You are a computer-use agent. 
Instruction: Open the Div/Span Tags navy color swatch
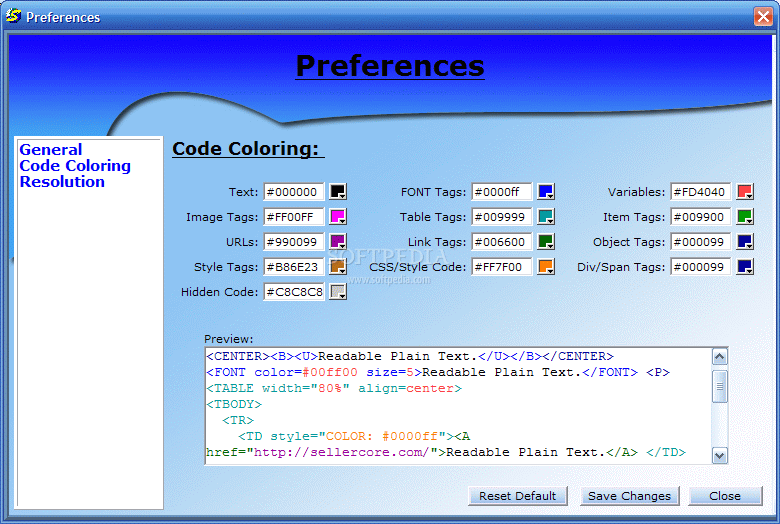click(745, 267)
